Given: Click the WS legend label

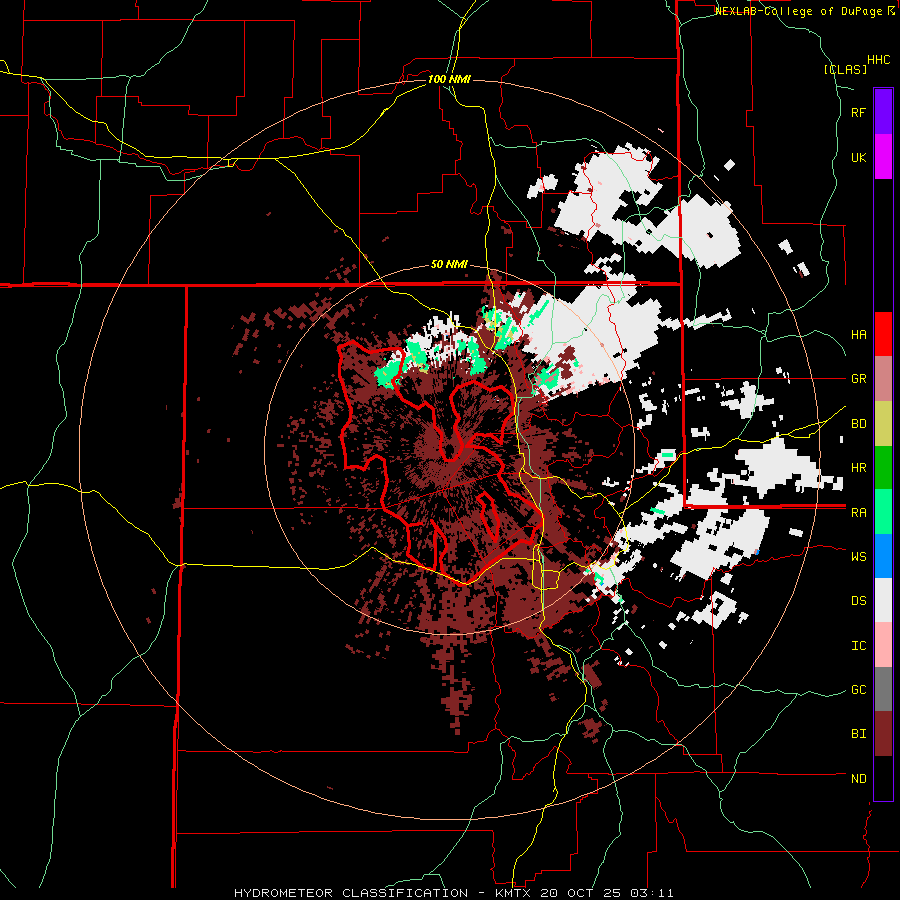Looking at the screenshot, I should (x=858, y=556).
